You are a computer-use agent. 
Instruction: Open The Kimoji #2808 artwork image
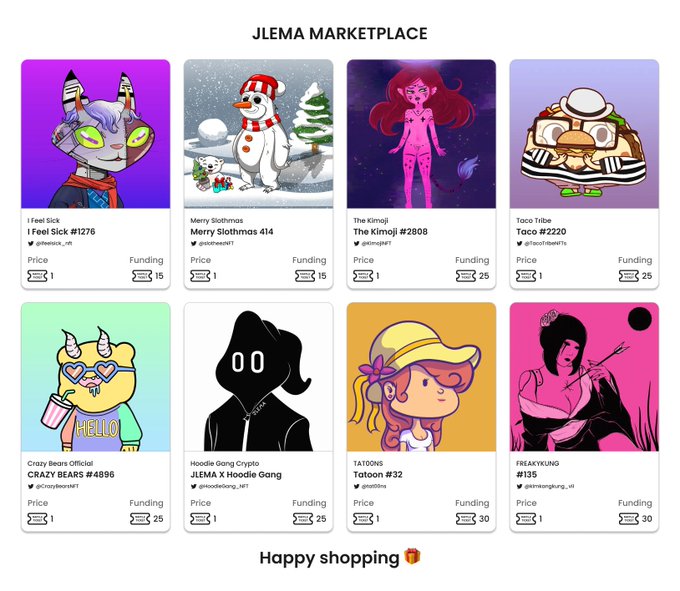click(421, 134)
